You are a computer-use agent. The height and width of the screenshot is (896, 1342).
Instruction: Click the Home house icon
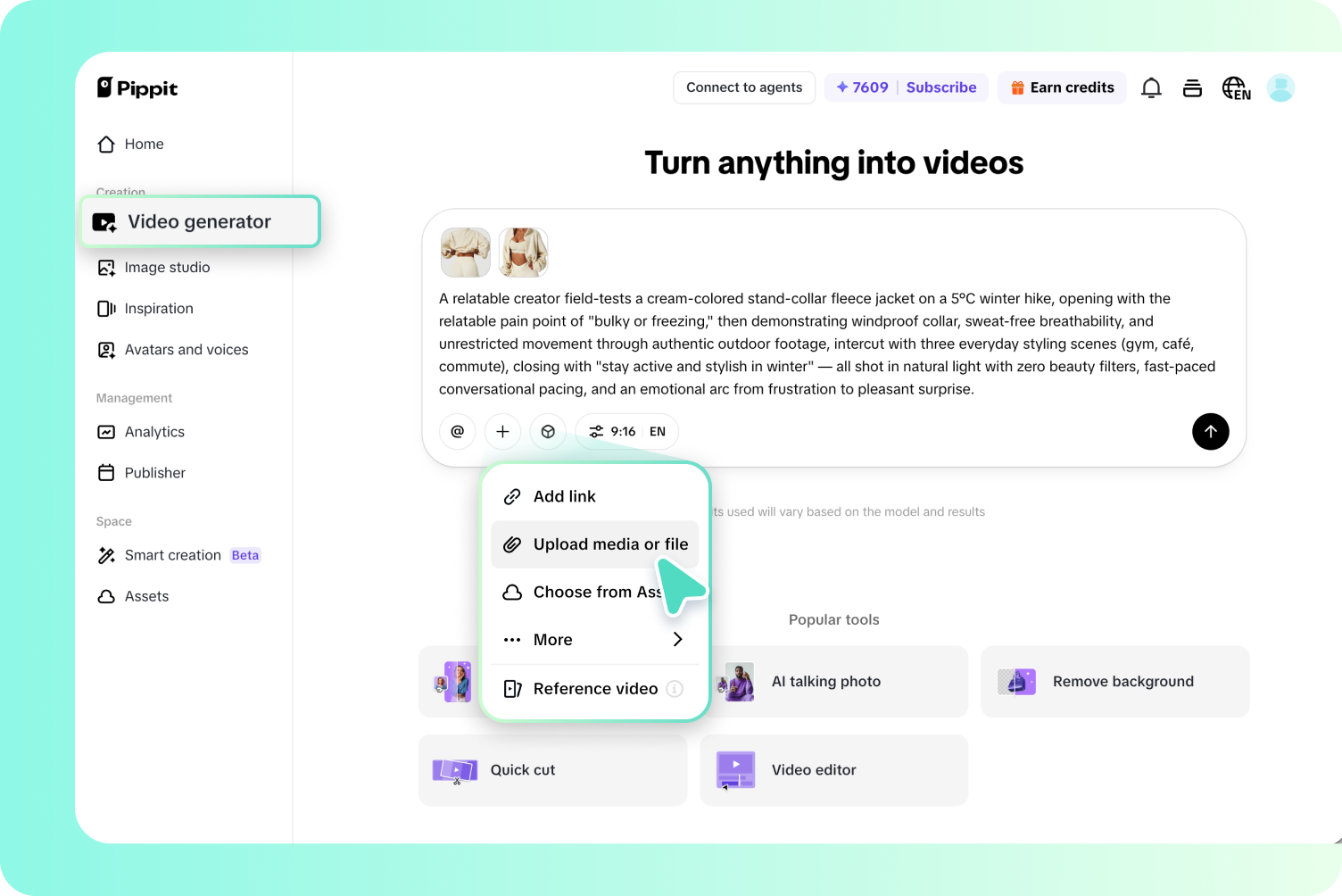(106, 144)
